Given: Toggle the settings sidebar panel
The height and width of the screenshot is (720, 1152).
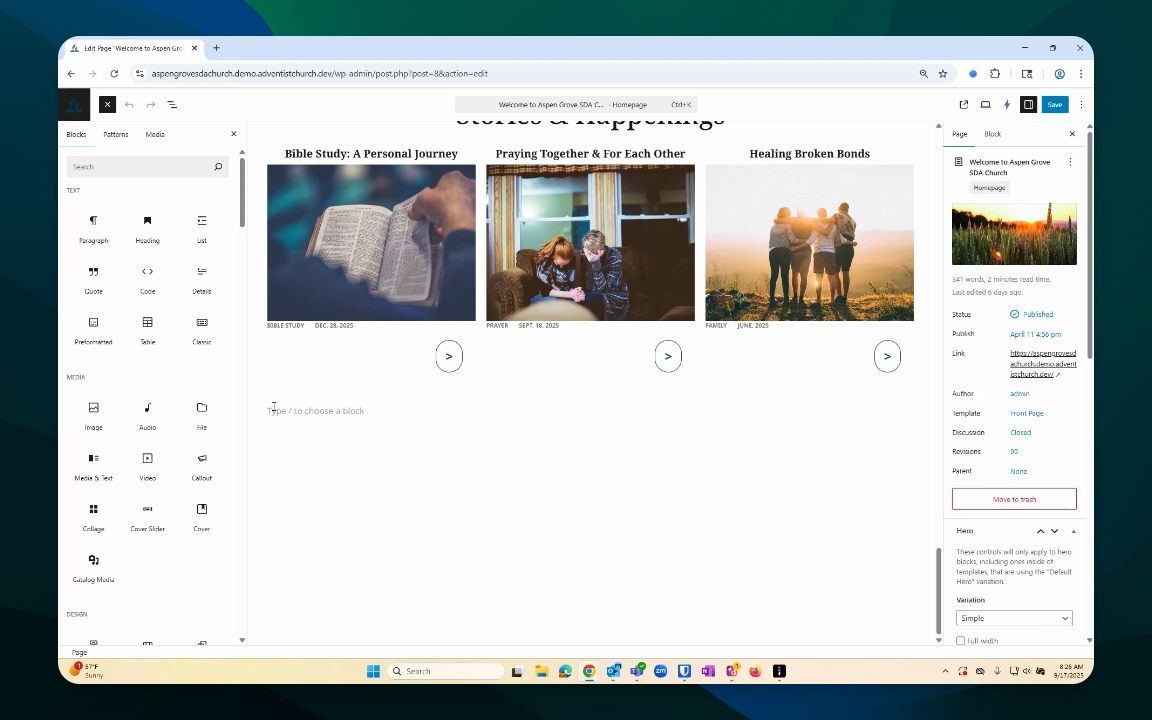Looking at the screenshot, I should tap(1028, 105).
